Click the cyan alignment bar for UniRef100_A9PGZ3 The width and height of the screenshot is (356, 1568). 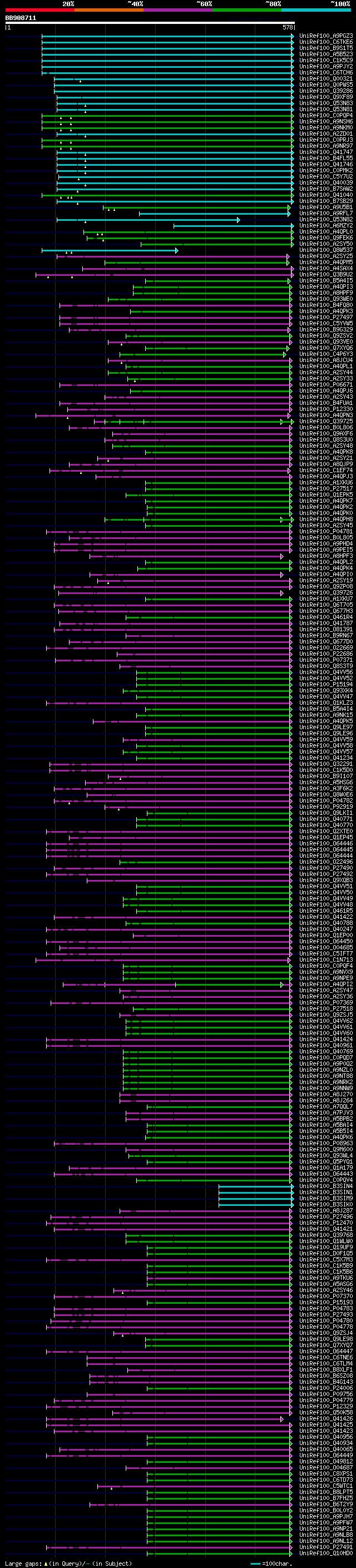pyautogui.click(x=167, y=36)
